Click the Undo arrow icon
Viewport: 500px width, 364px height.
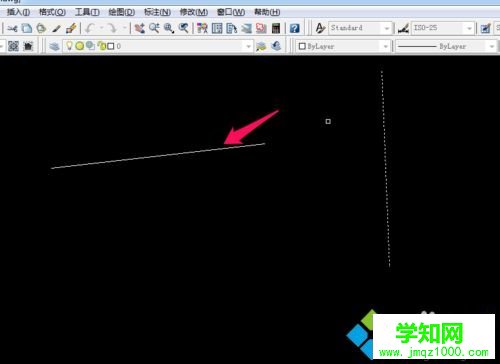point(90,28)
